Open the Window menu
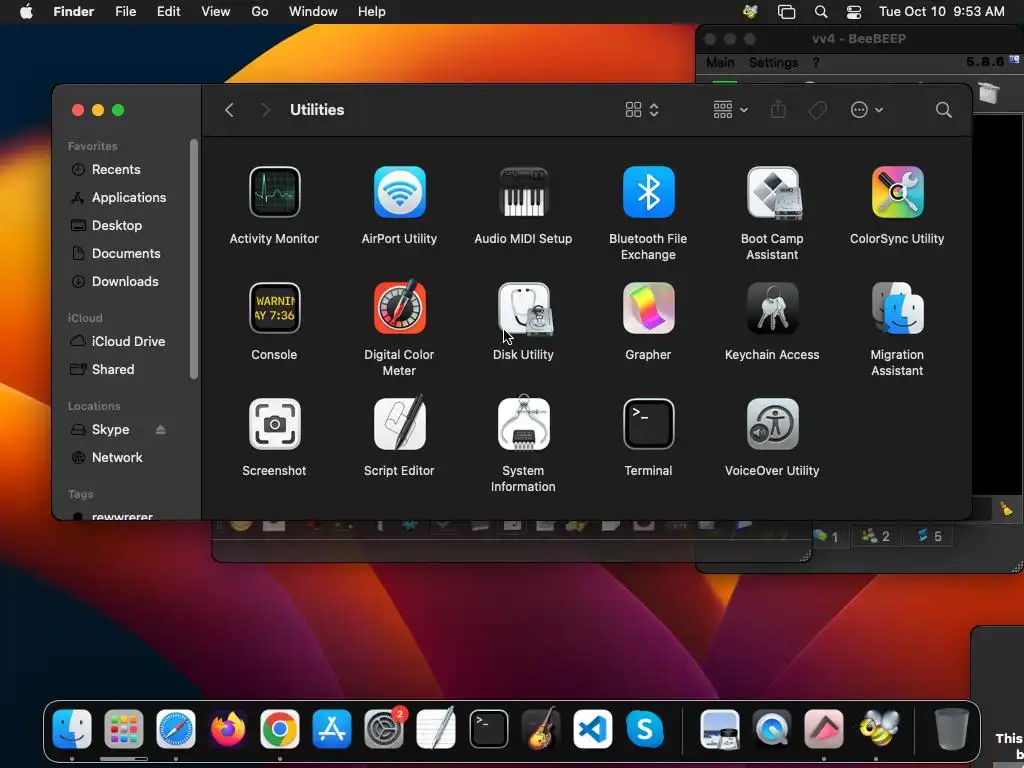Screen dimensions: 1024x768 point(313,12)
